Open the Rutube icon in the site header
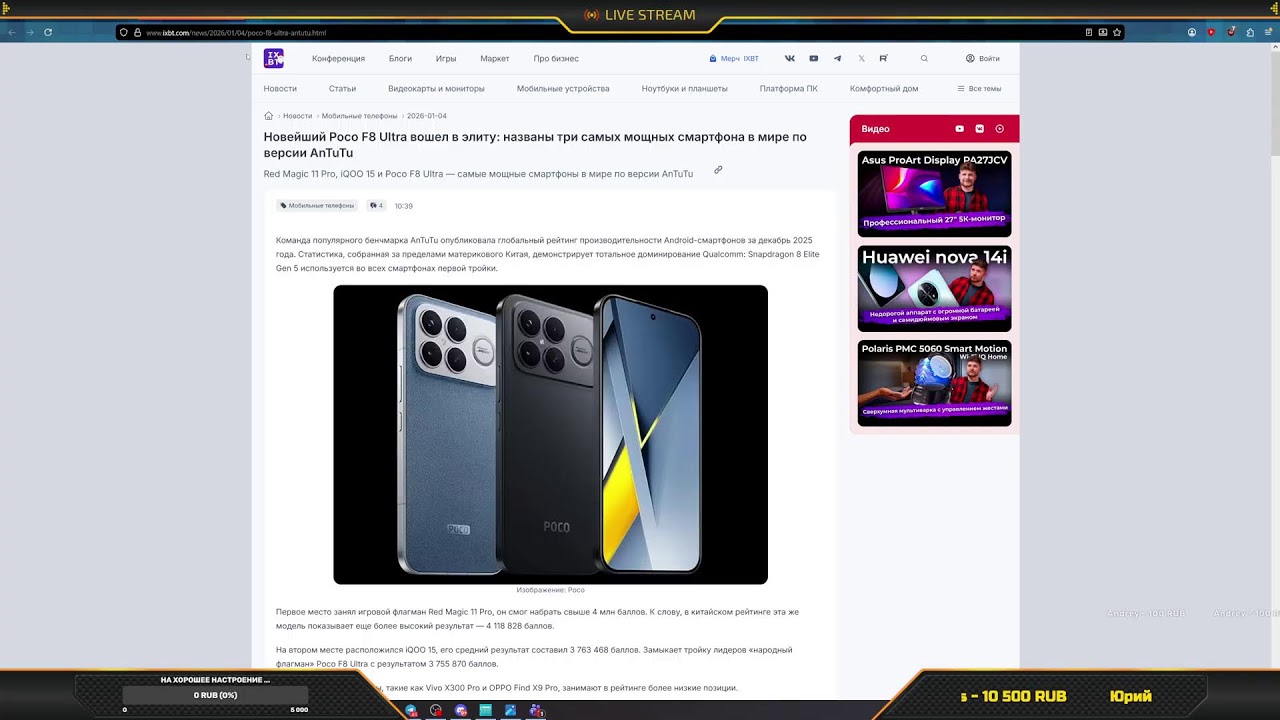1280x720 pixels. pos(883,59)
